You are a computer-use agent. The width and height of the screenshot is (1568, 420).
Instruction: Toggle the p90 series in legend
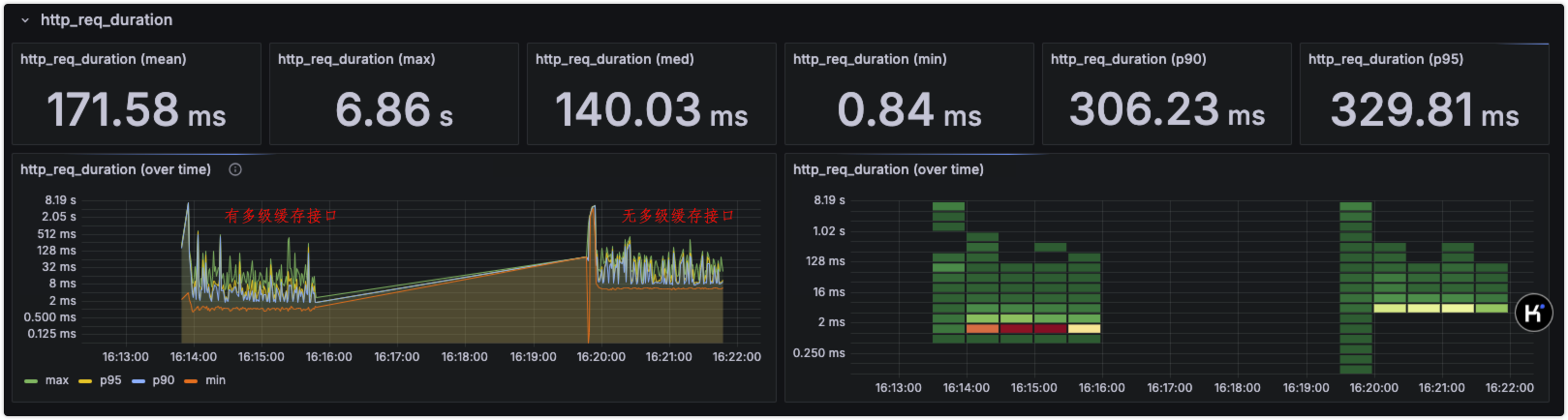point(164,380)
